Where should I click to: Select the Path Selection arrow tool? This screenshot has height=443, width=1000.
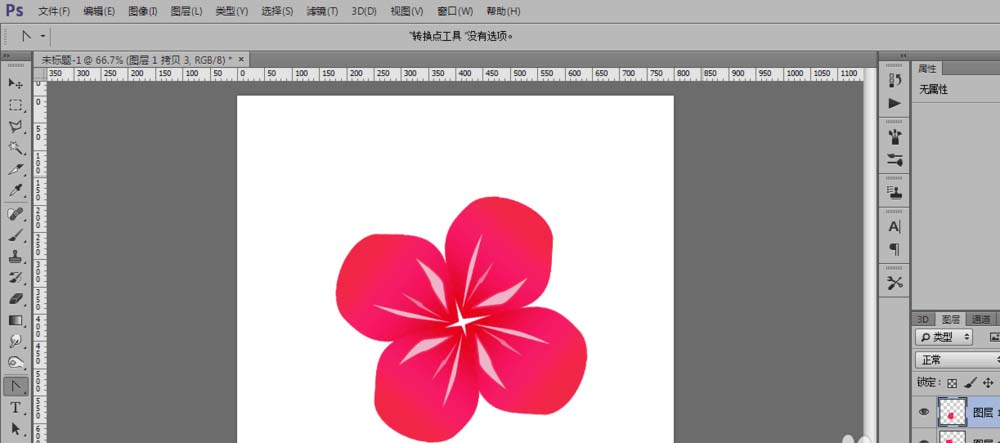[x=15, y=429]
